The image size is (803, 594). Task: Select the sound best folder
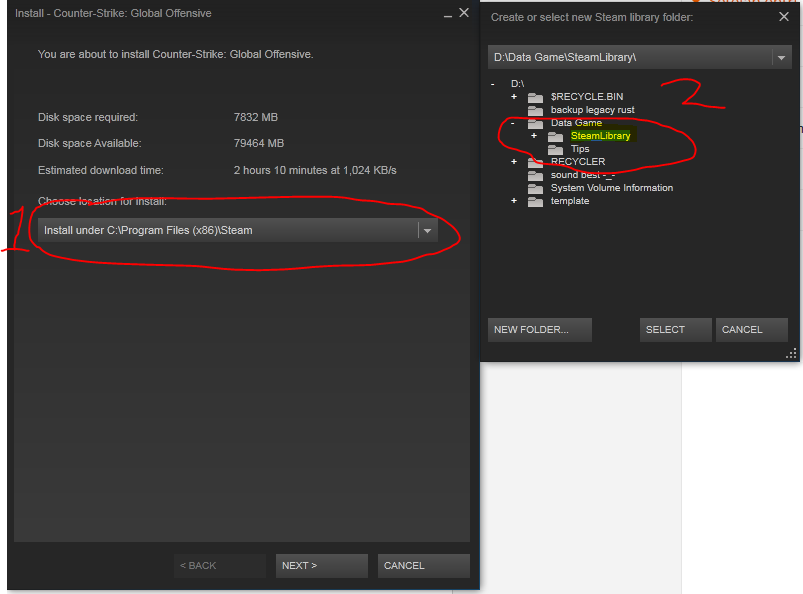[x=583, y=175]
